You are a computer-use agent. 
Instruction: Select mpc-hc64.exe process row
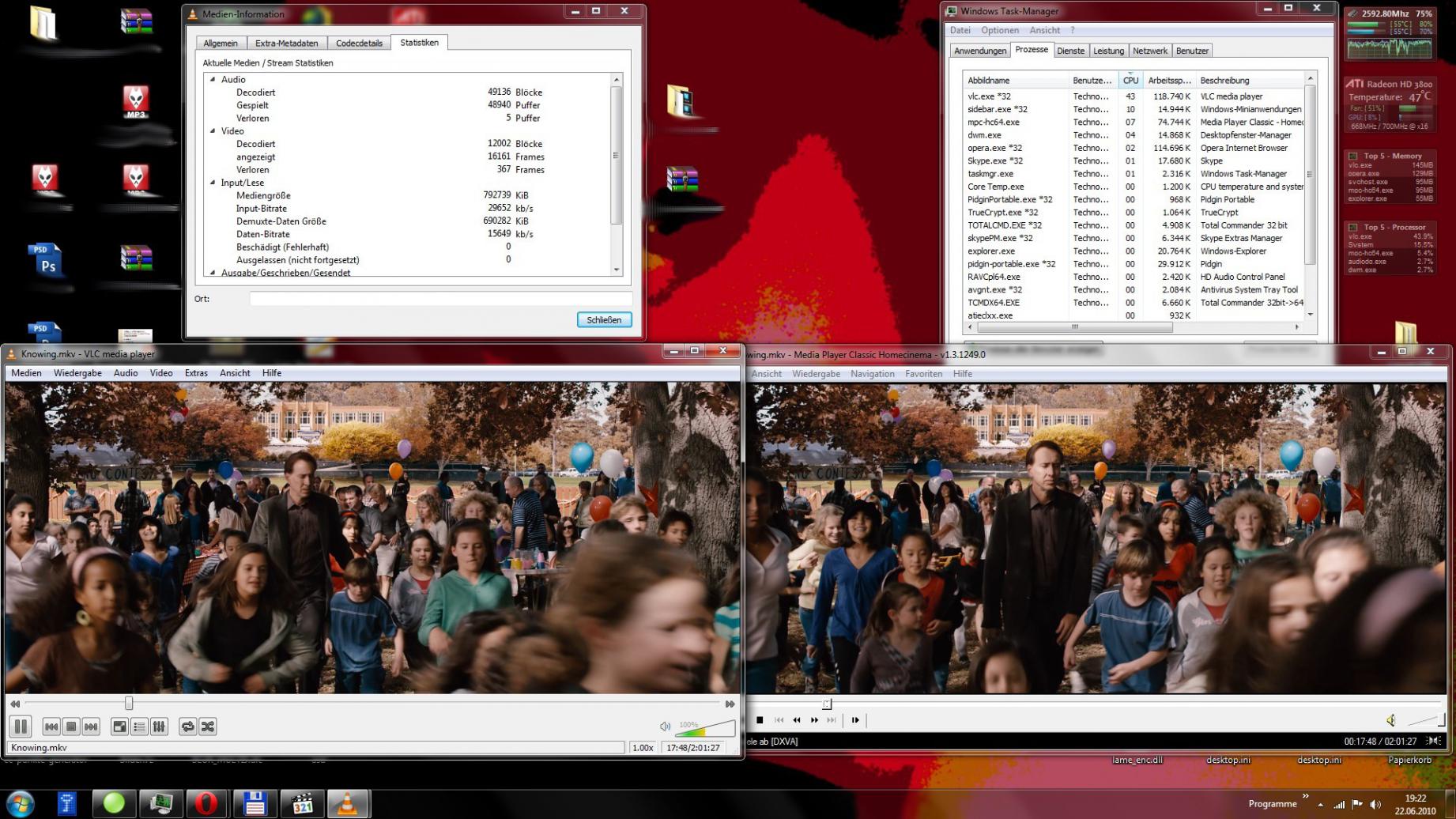[1133, 123]
